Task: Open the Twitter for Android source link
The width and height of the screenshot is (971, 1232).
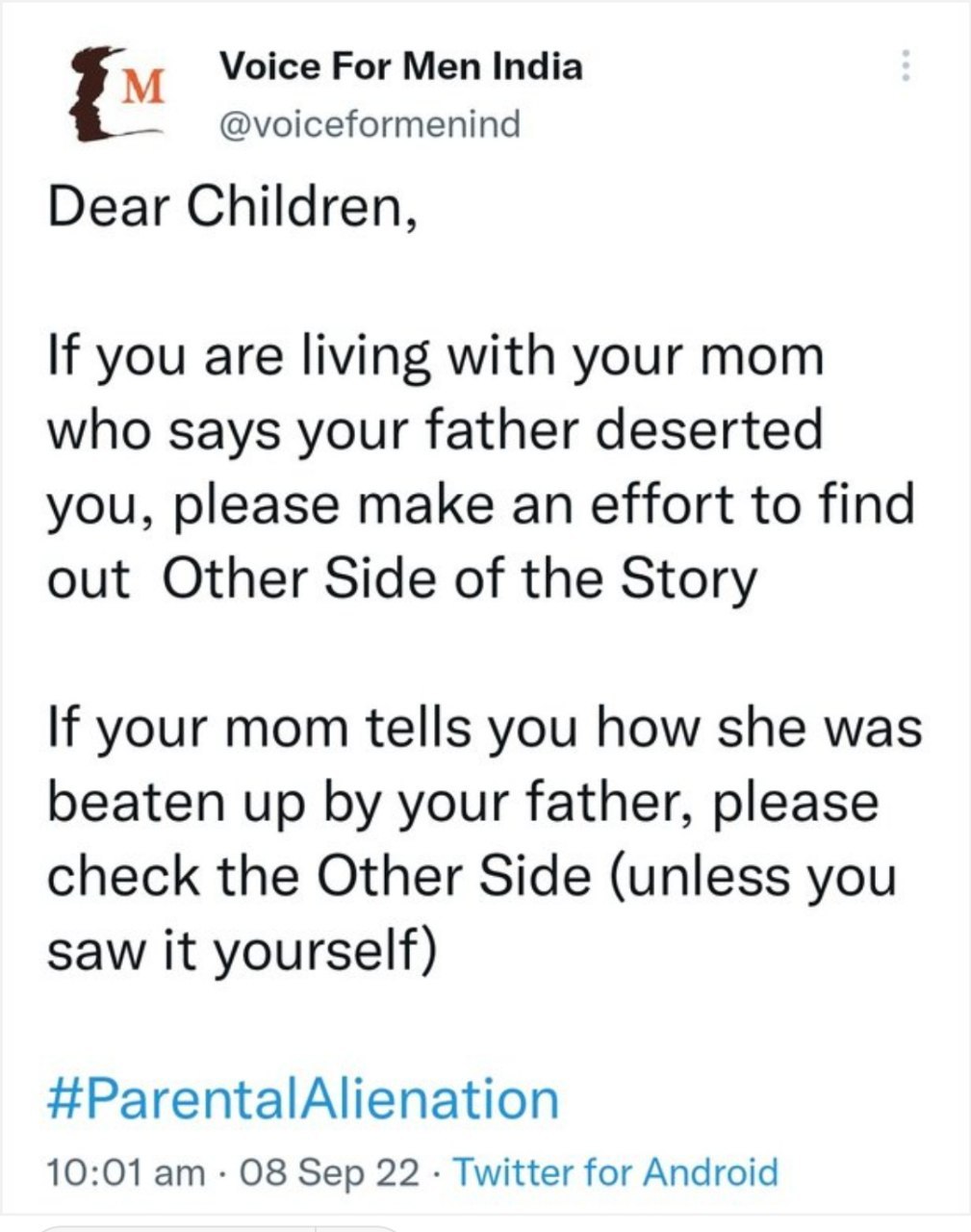Action: (x=615, y=1172)
